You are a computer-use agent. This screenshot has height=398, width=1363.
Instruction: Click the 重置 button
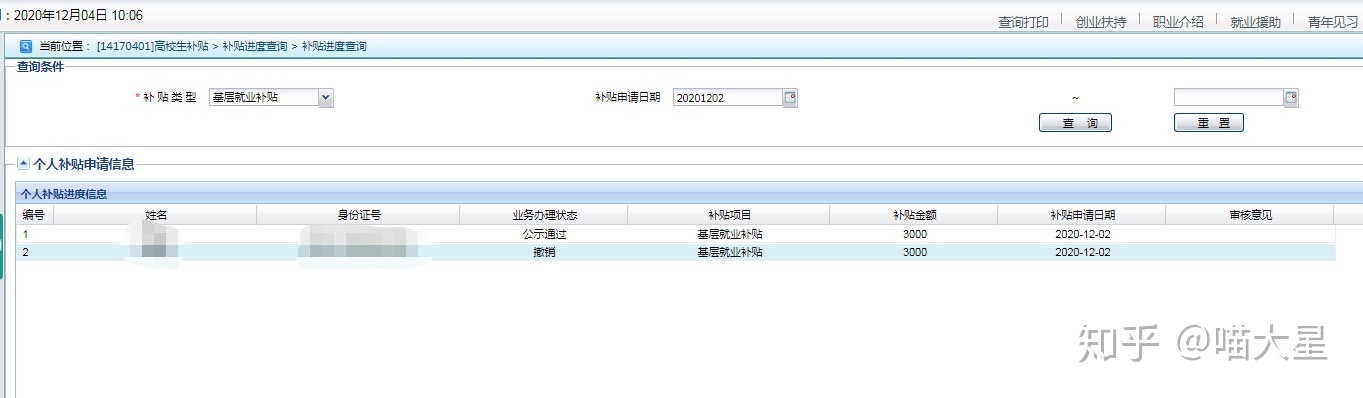tap(1208, 123)
